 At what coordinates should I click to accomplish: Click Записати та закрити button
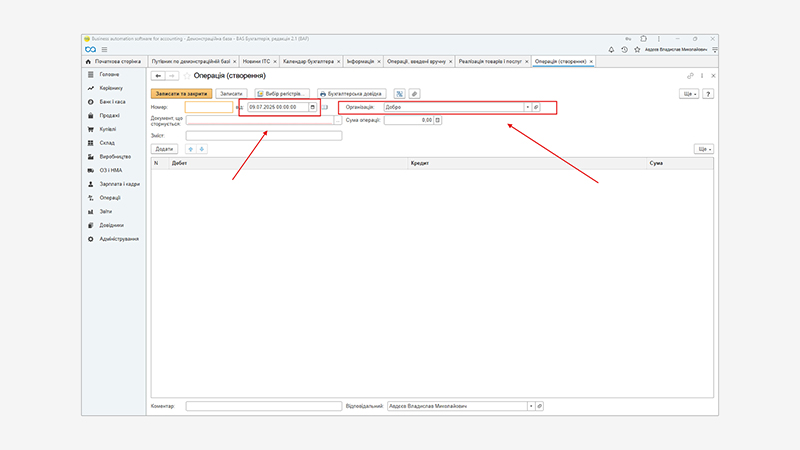coord(181,94)
